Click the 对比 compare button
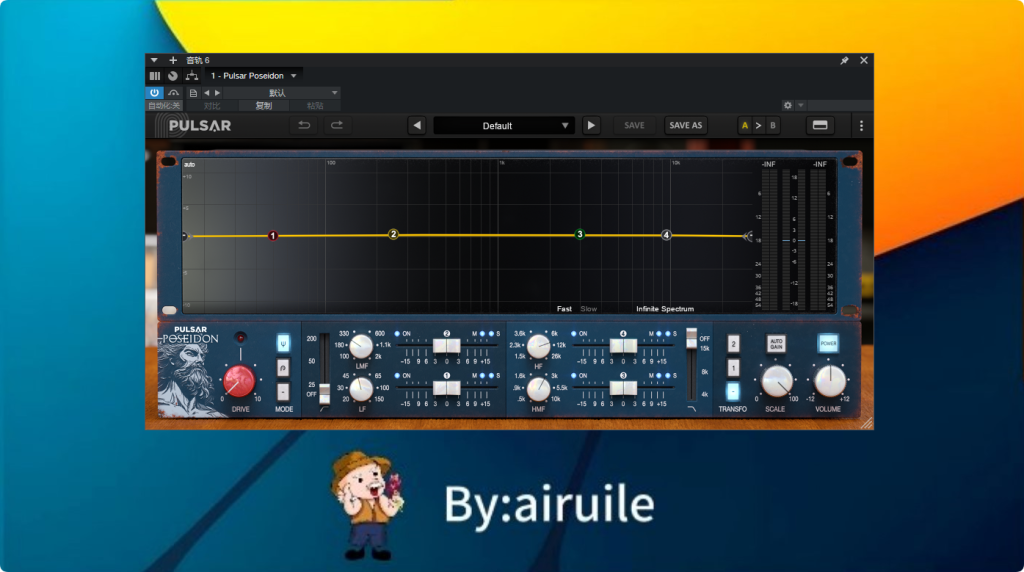Viewport: 1024px width, 572px height. (x=212, y=106)
